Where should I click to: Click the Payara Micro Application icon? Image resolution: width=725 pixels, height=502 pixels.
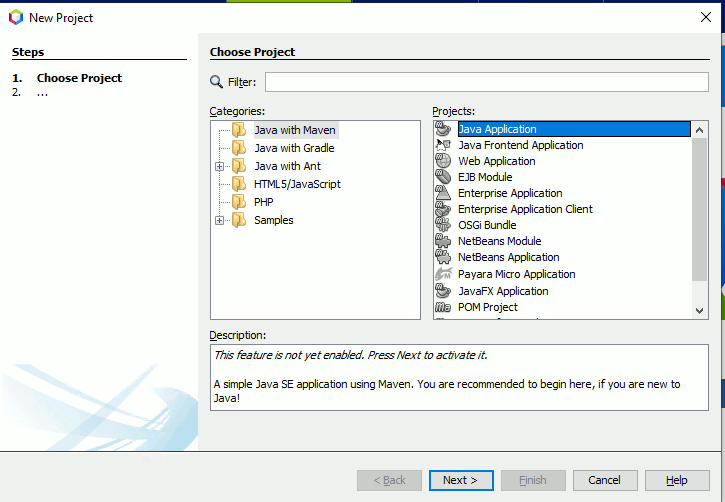pyautogui.click(x=443, y=274)
